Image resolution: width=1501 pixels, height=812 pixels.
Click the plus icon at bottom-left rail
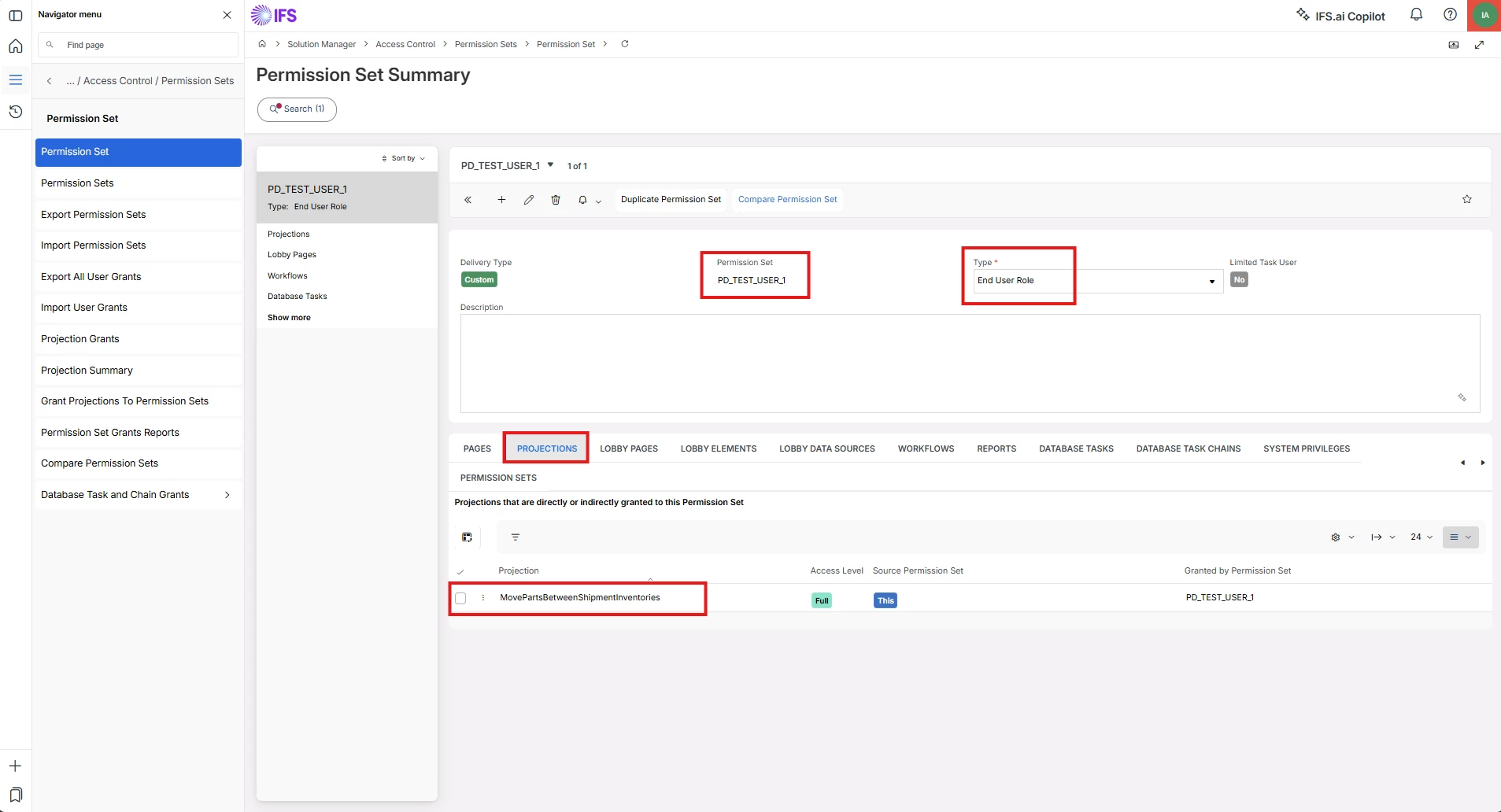(15, 766)
